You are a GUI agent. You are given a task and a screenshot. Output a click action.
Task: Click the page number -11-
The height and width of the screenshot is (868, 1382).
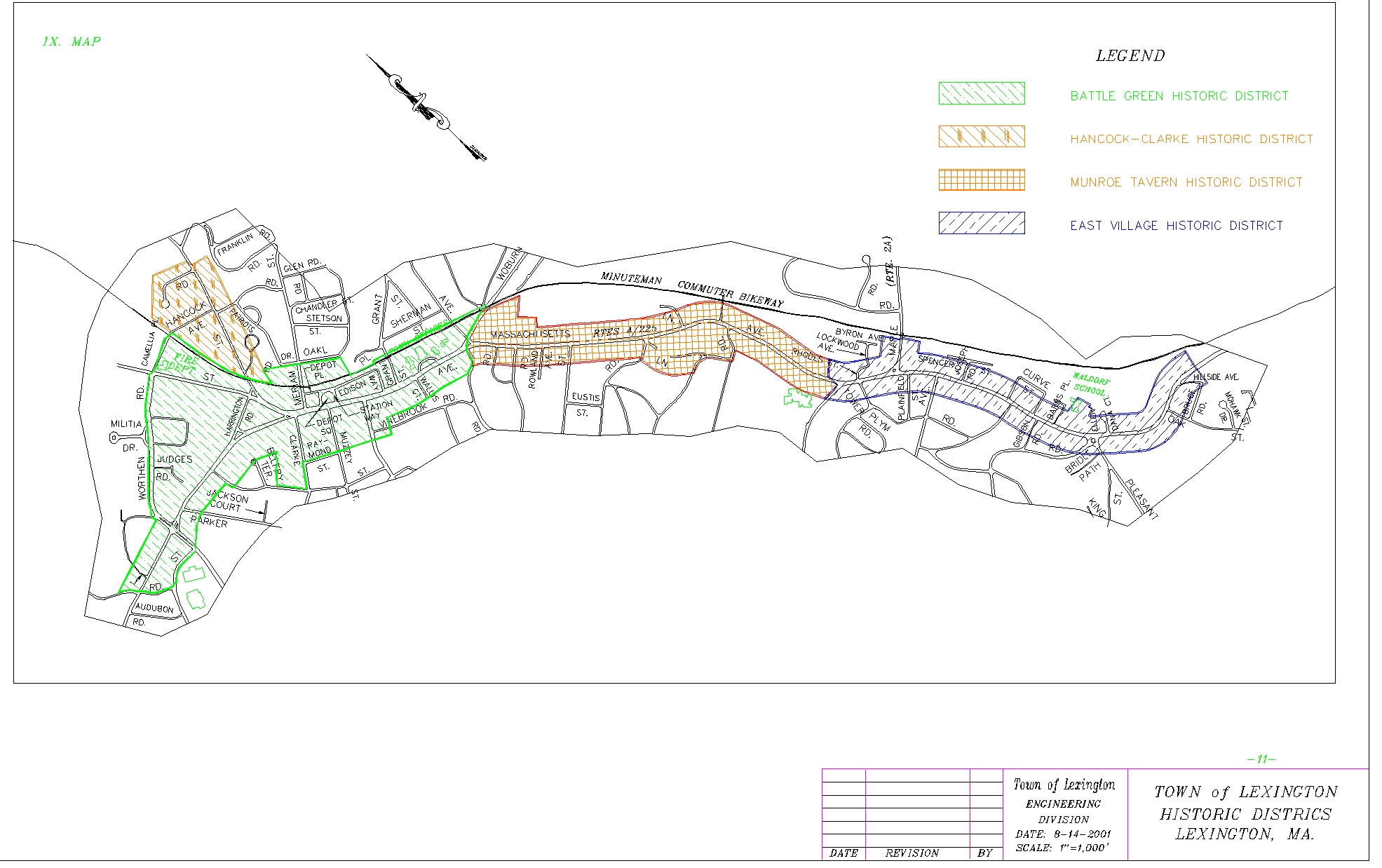[1261, 759]
